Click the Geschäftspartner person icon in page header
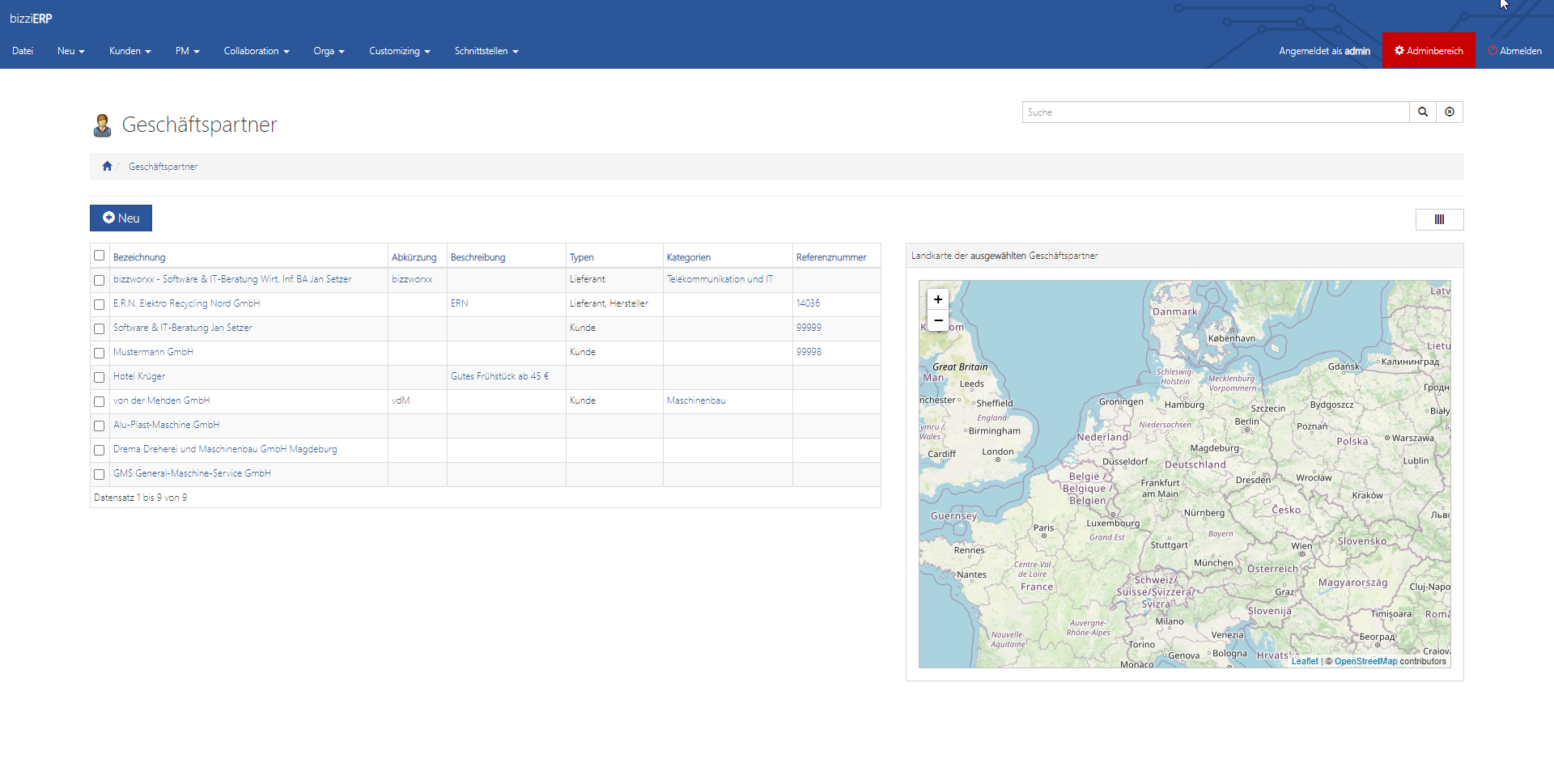The image size is (1554, 784). (x=102, y=125)
